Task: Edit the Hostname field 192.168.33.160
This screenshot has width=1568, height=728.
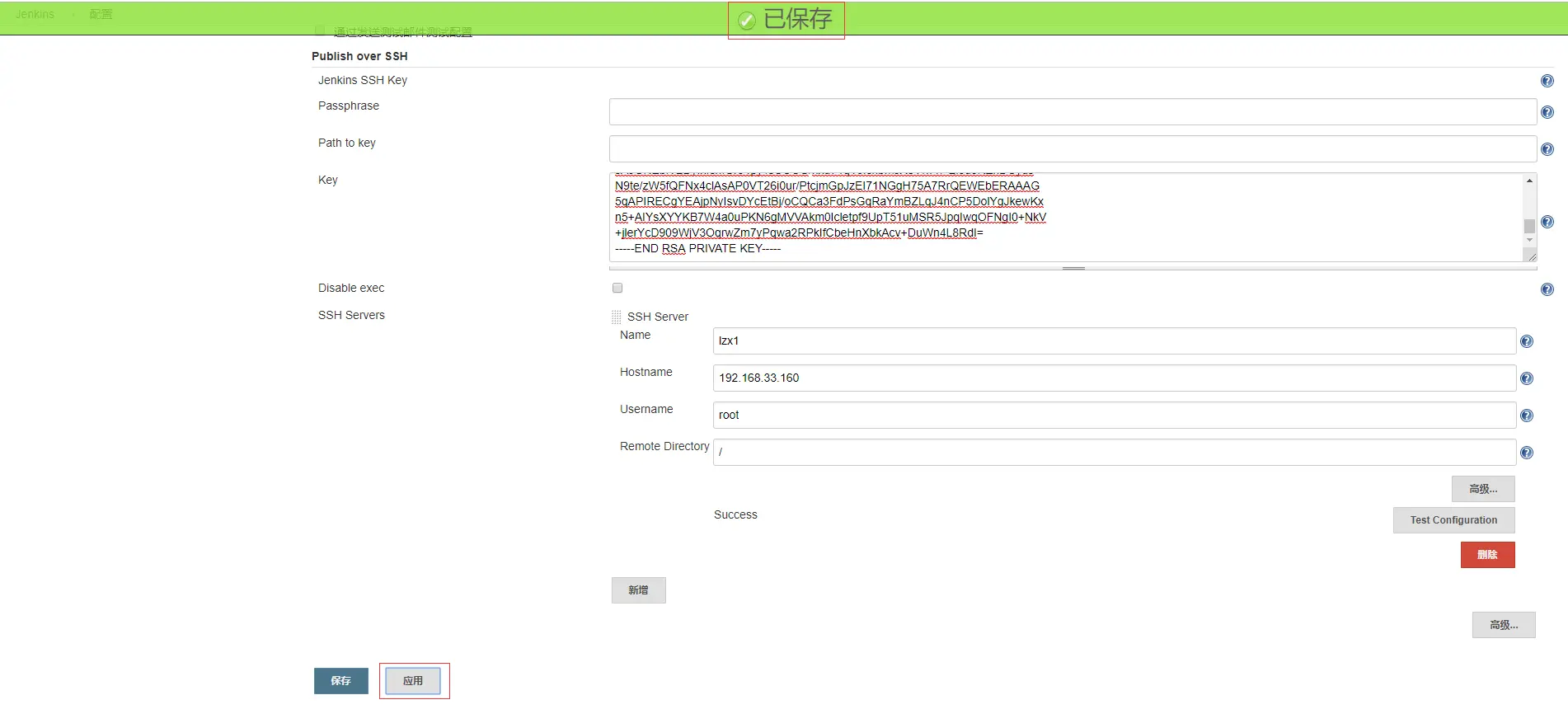Action: coord(1115,378)
